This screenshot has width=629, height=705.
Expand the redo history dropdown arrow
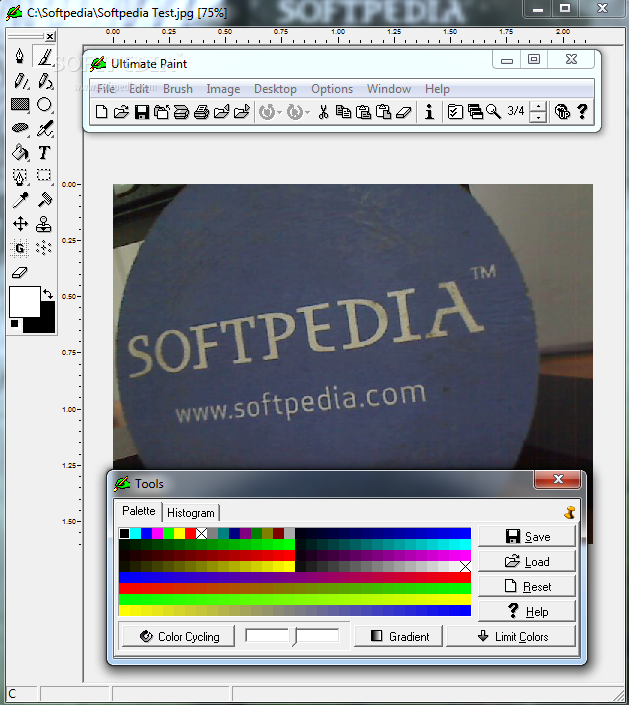308,112
